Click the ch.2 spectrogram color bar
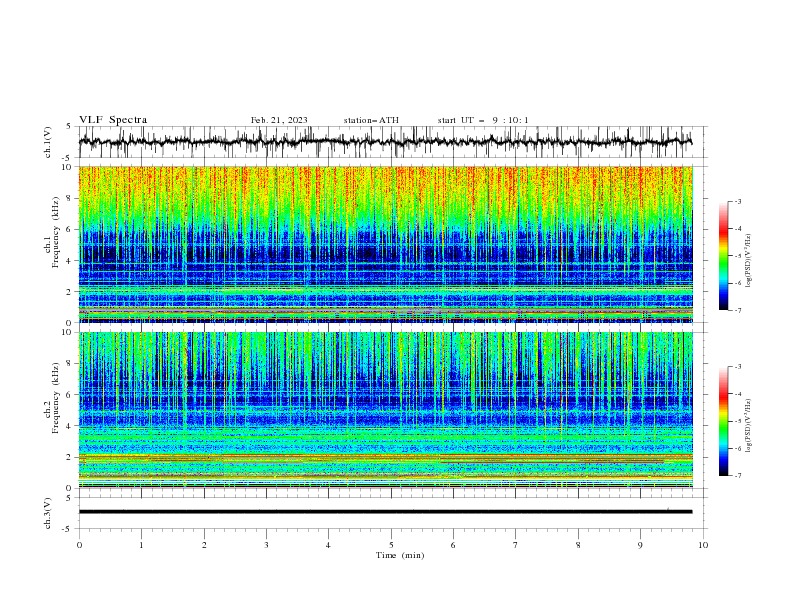The width and height of the screenshot is (792, 612). pos(724,421)
